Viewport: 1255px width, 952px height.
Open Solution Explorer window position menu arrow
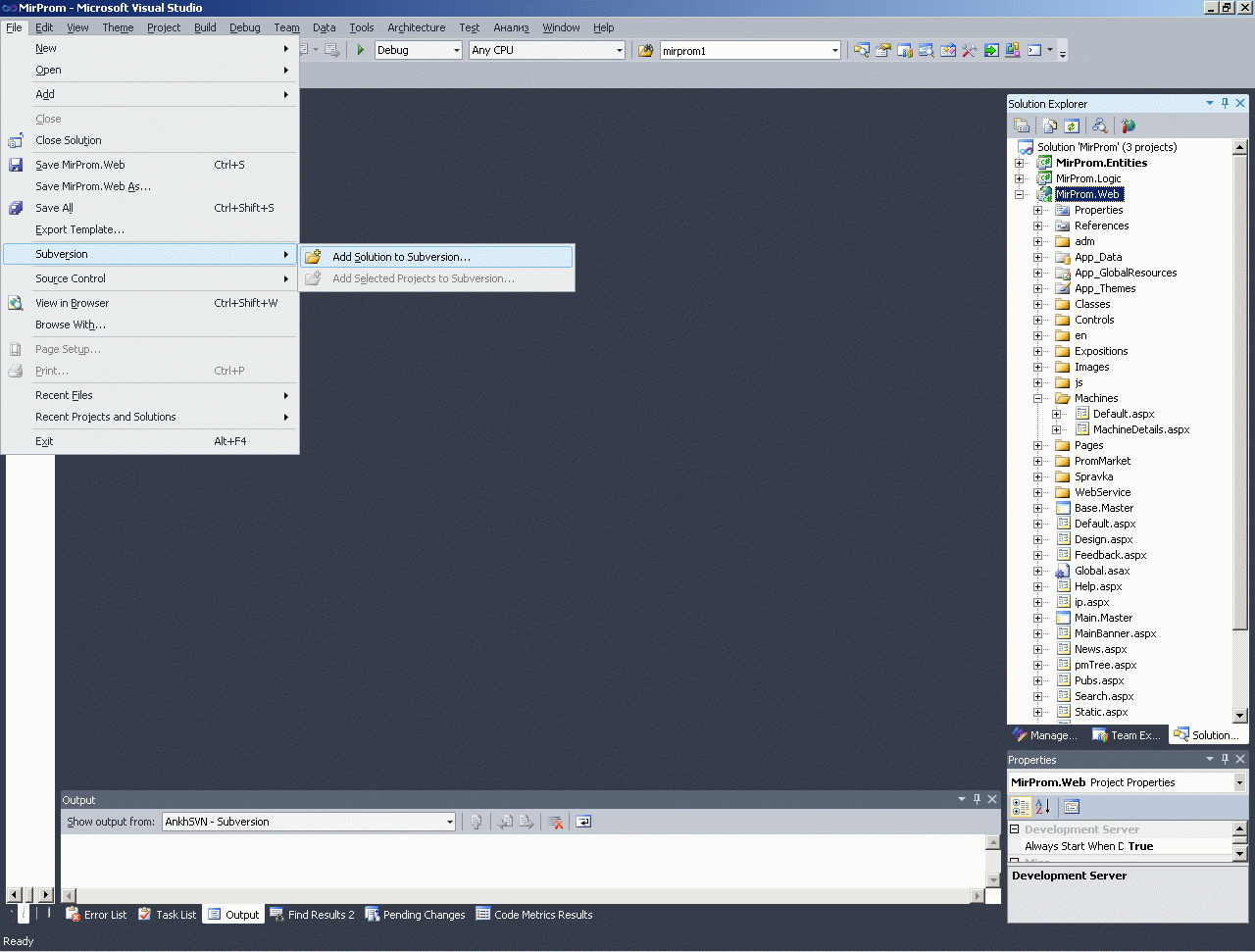coord(1210,103)
